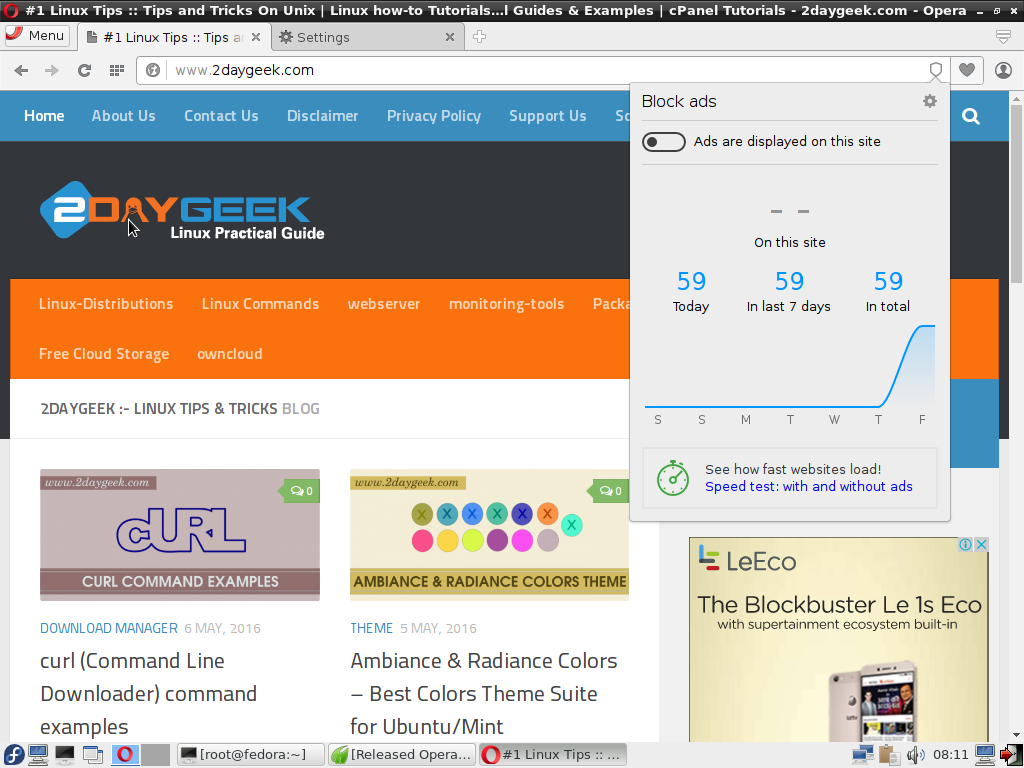
Task: Close the #1 Linux Tips tab
Action: [x=256, y=37]
